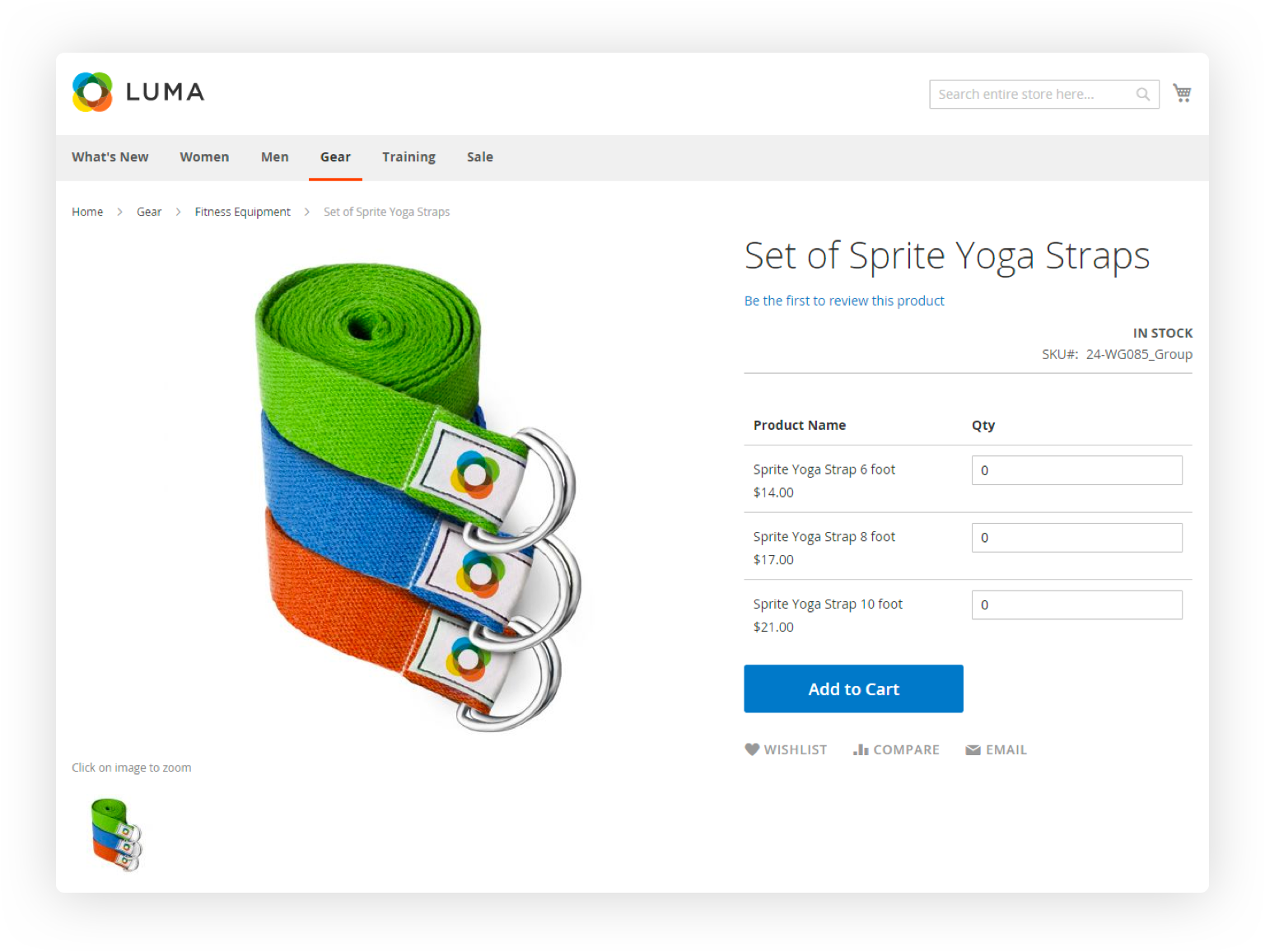The width and height of the screenshot is (1265, 952).
Task: Click the breadcrumb arrow after Gear
Action: (x=178, y=212)
